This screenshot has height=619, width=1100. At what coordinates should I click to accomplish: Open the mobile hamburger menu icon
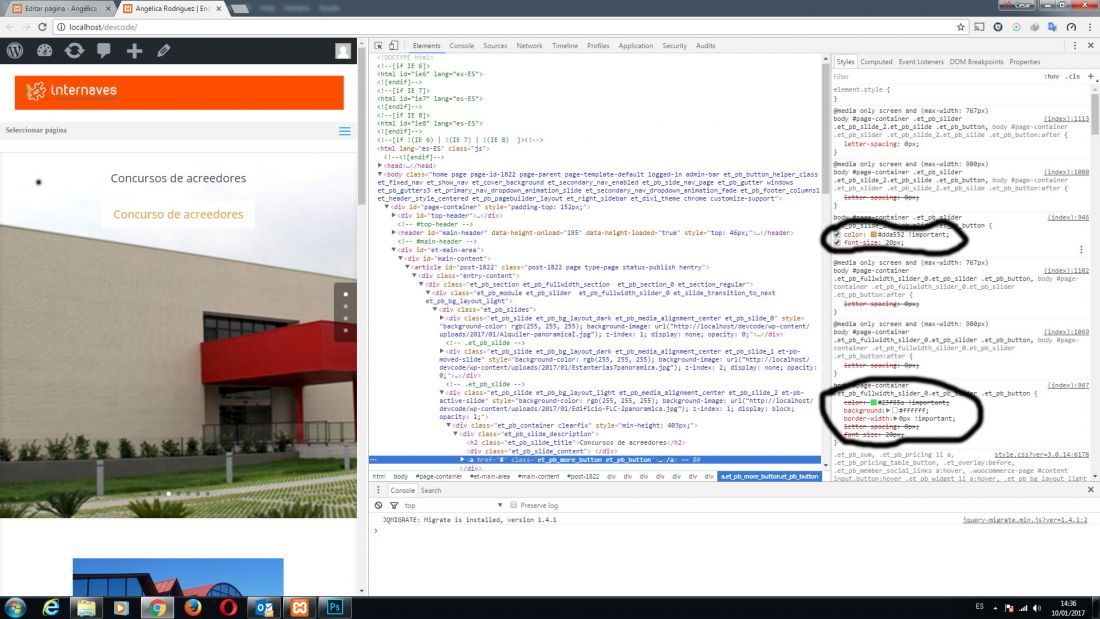pyautogui.click(x=344, y=131)
